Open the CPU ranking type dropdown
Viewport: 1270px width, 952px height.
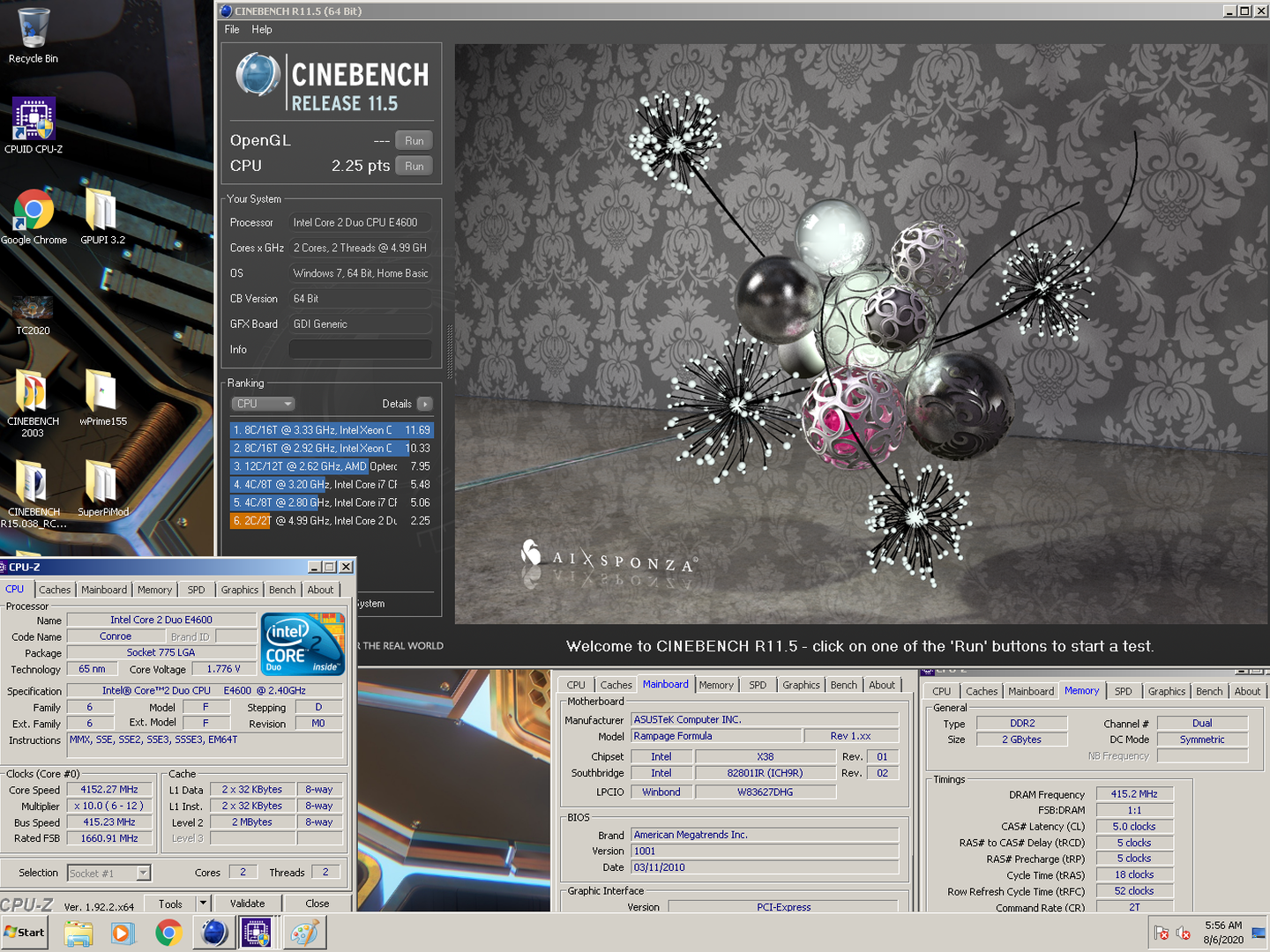pos(263,404)
